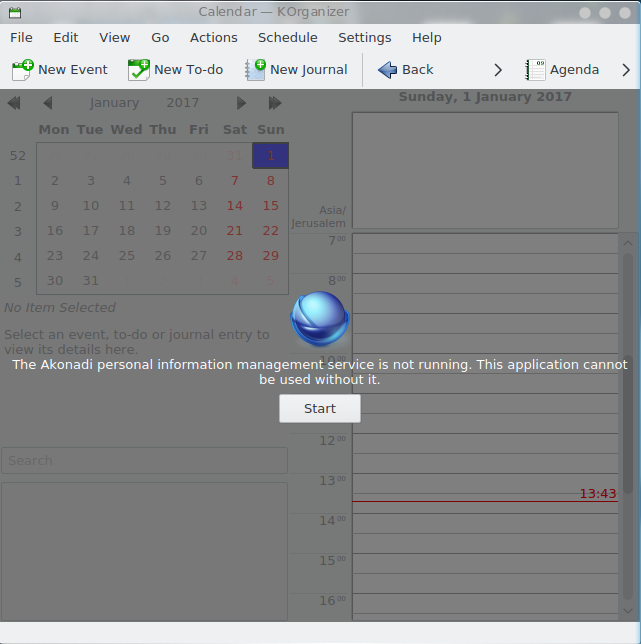This screenshot has height=644, width=641.
Task: Select day 10 in the mini calendar
Action: tap(91, 206)
